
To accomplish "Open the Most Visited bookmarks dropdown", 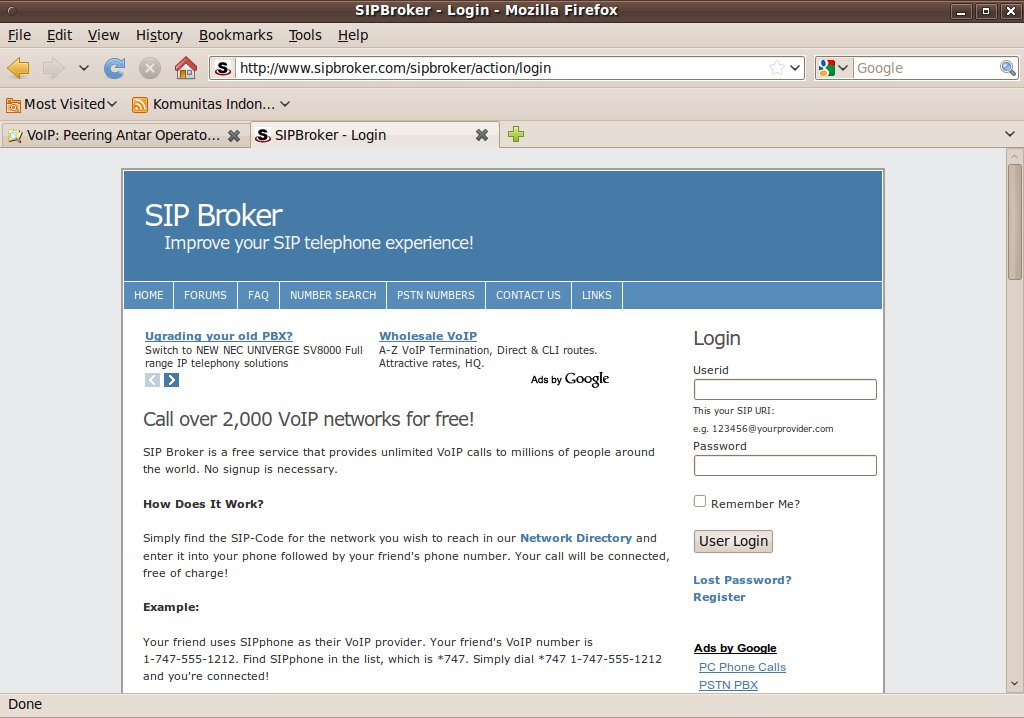I will click(x=62, y=104).
